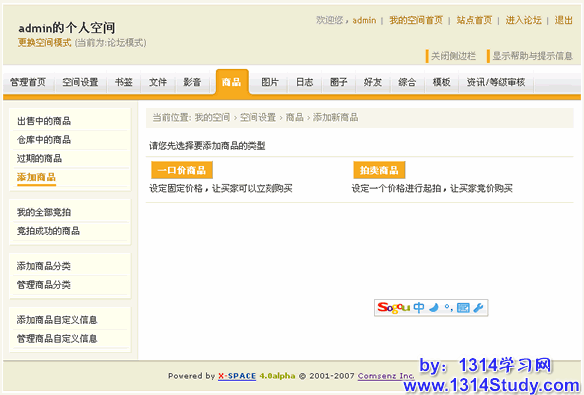Switch to the 日志 tab
This screenshot has width=584, height=395.
point(305,82)
